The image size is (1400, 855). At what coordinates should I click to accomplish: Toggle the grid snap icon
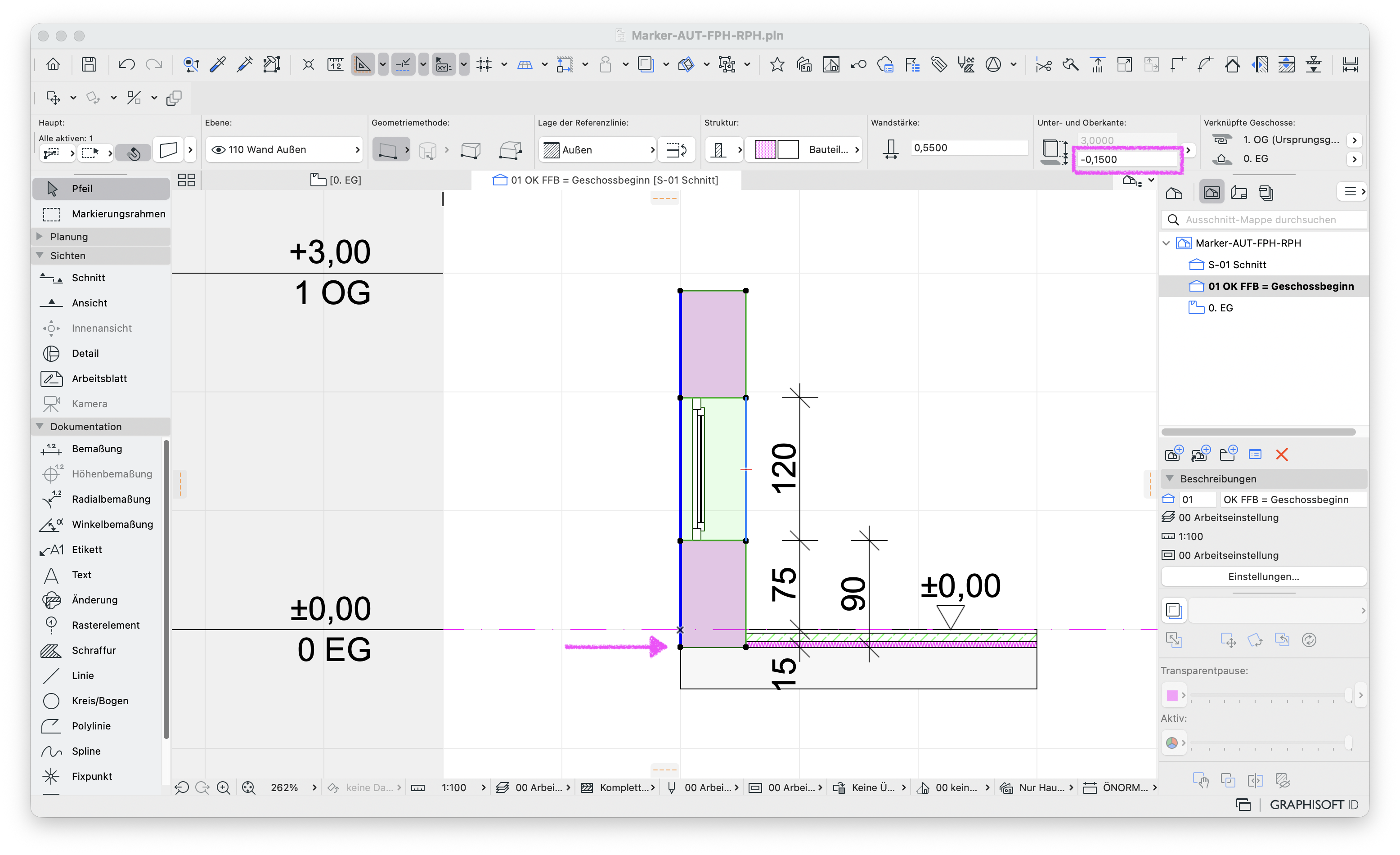tap(484, 64)
